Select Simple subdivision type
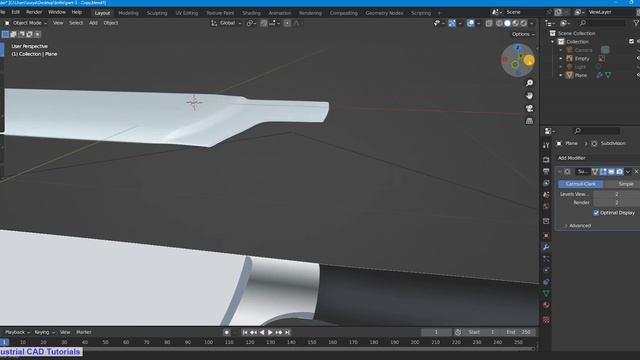 point(622,184)
